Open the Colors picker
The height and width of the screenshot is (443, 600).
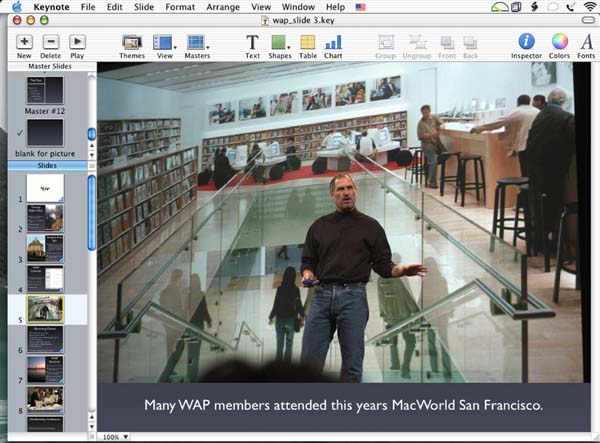pyautogui.click(x=559, y=42)
